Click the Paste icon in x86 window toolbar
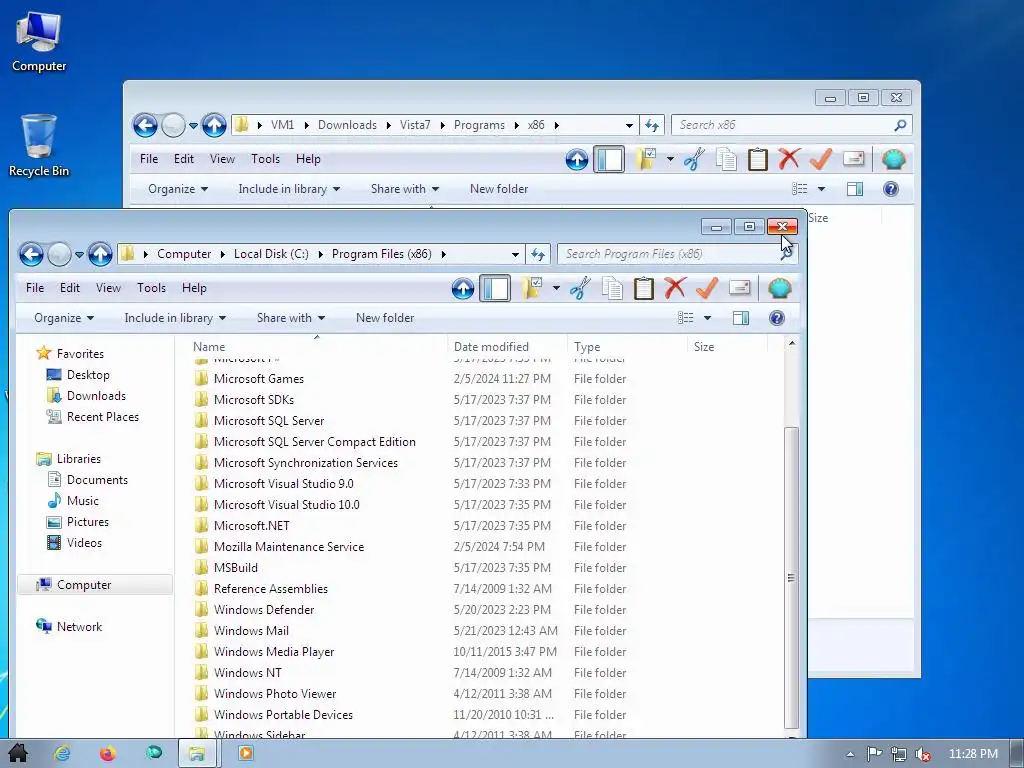This screenshot has width=1024, height=768. [x=758, y=159]
